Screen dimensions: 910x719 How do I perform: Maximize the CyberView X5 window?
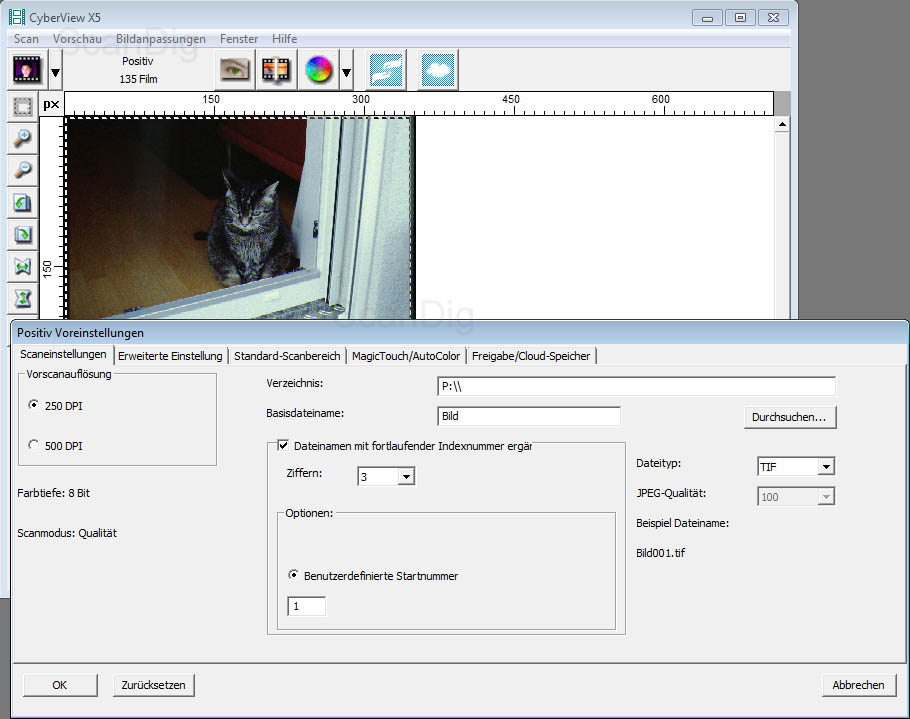[x=740, y=17]
